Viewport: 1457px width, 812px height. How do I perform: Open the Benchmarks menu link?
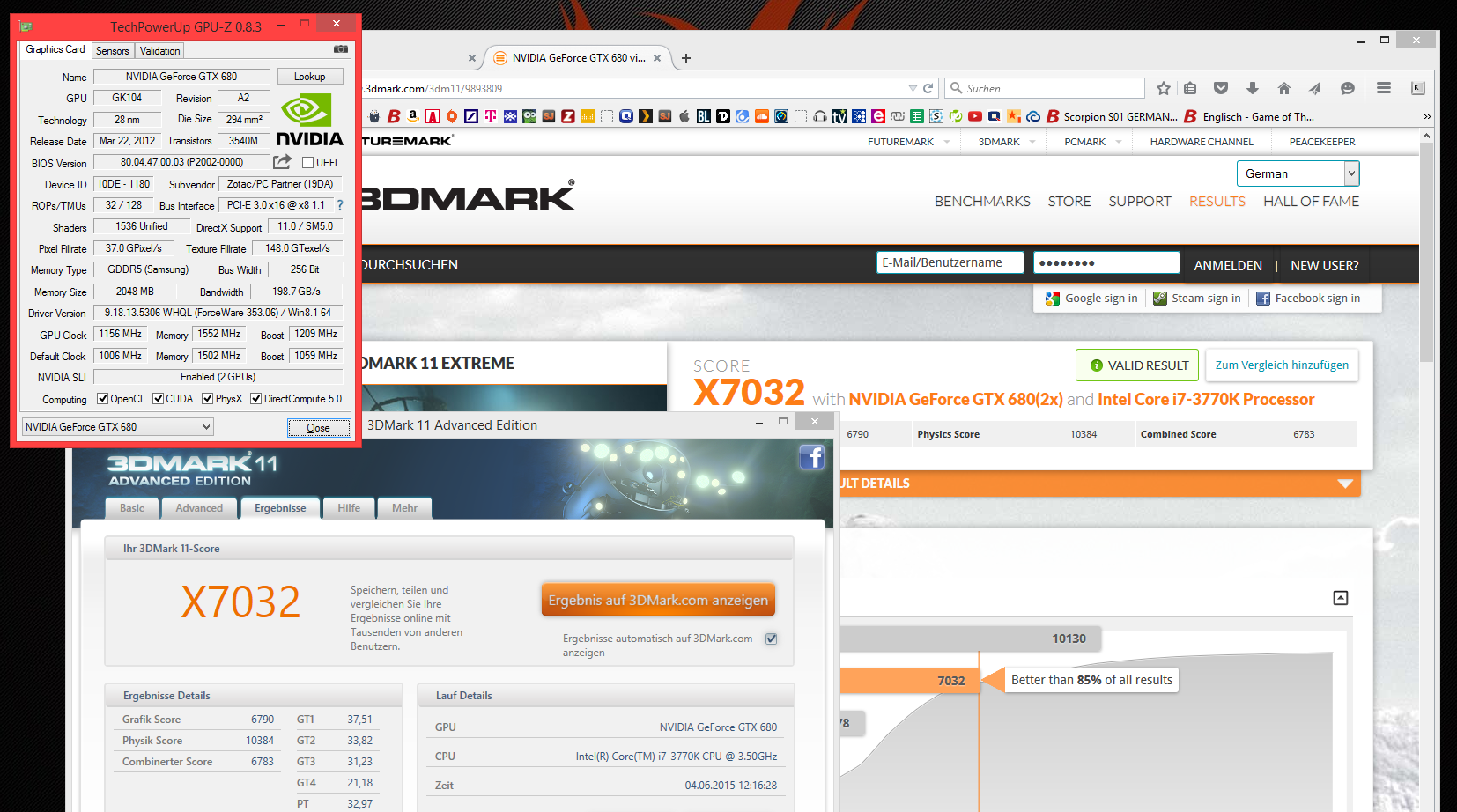click(982, 201)
